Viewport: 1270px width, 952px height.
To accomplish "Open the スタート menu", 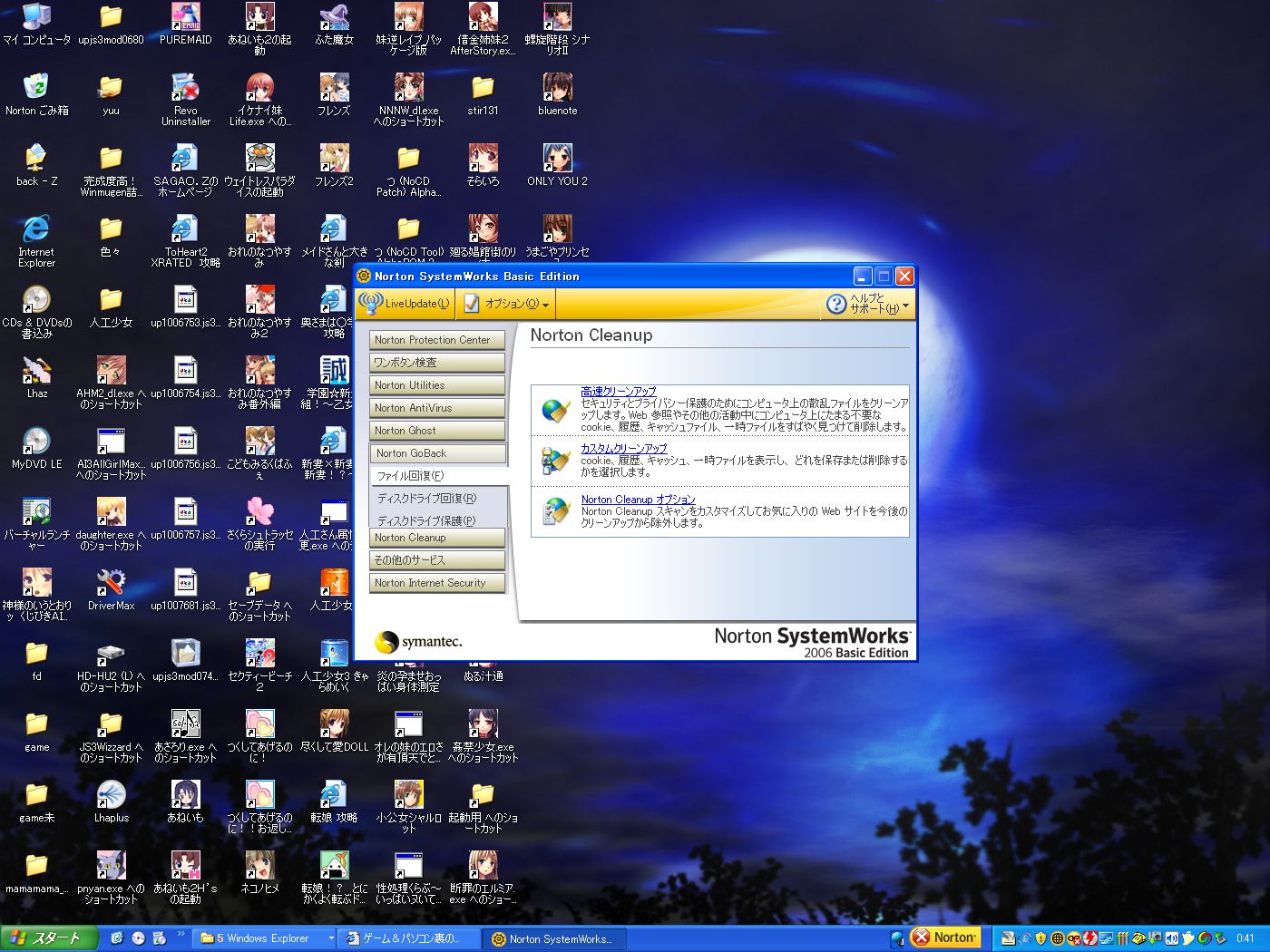I will tap(47, 938).
